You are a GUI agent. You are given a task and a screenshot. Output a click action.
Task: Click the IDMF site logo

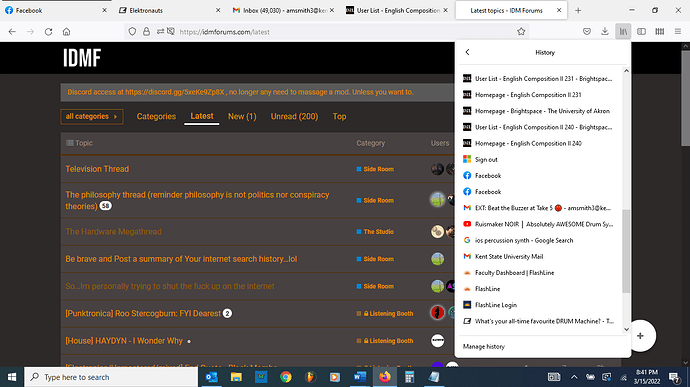click(x=82, y=58)
